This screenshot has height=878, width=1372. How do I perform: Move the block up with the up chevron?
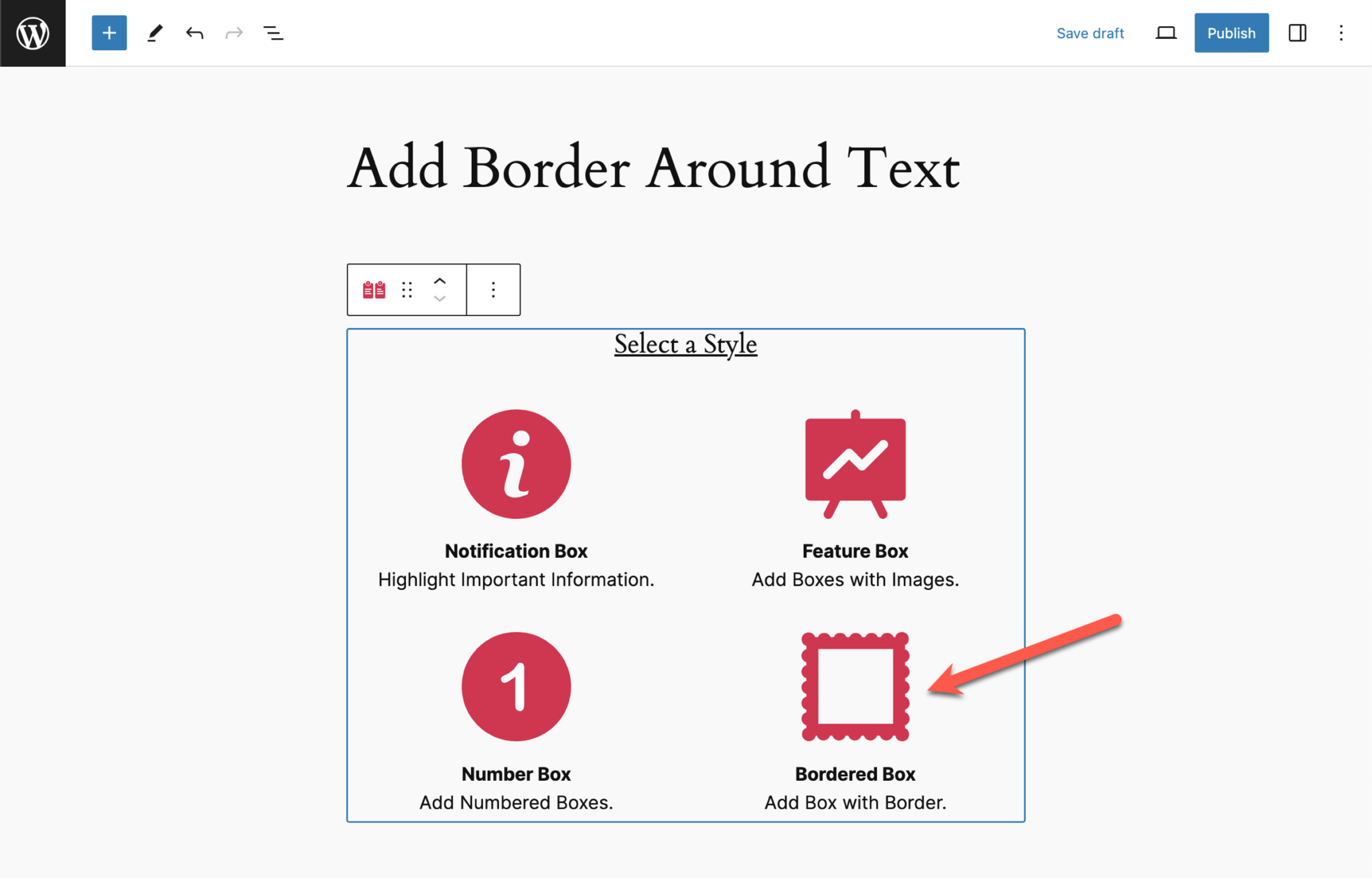(439, 281)
